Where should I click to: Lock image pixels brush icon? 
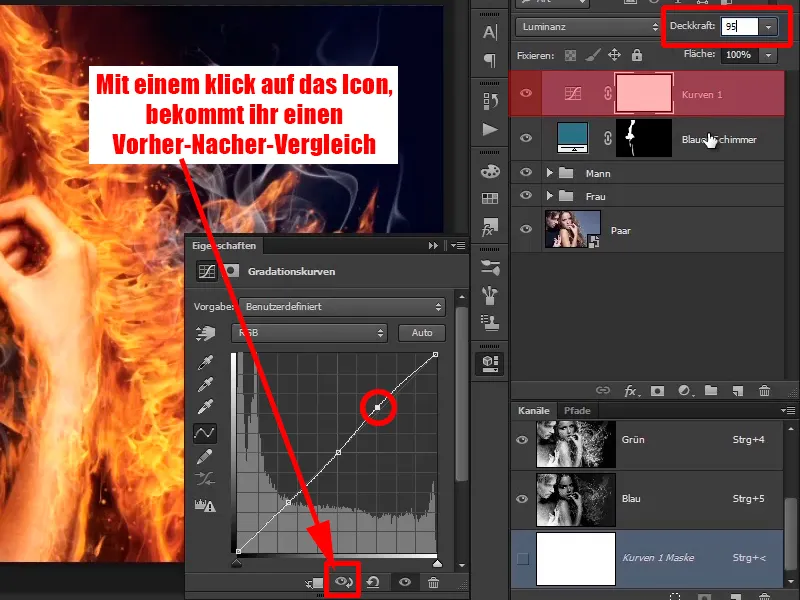592,55
